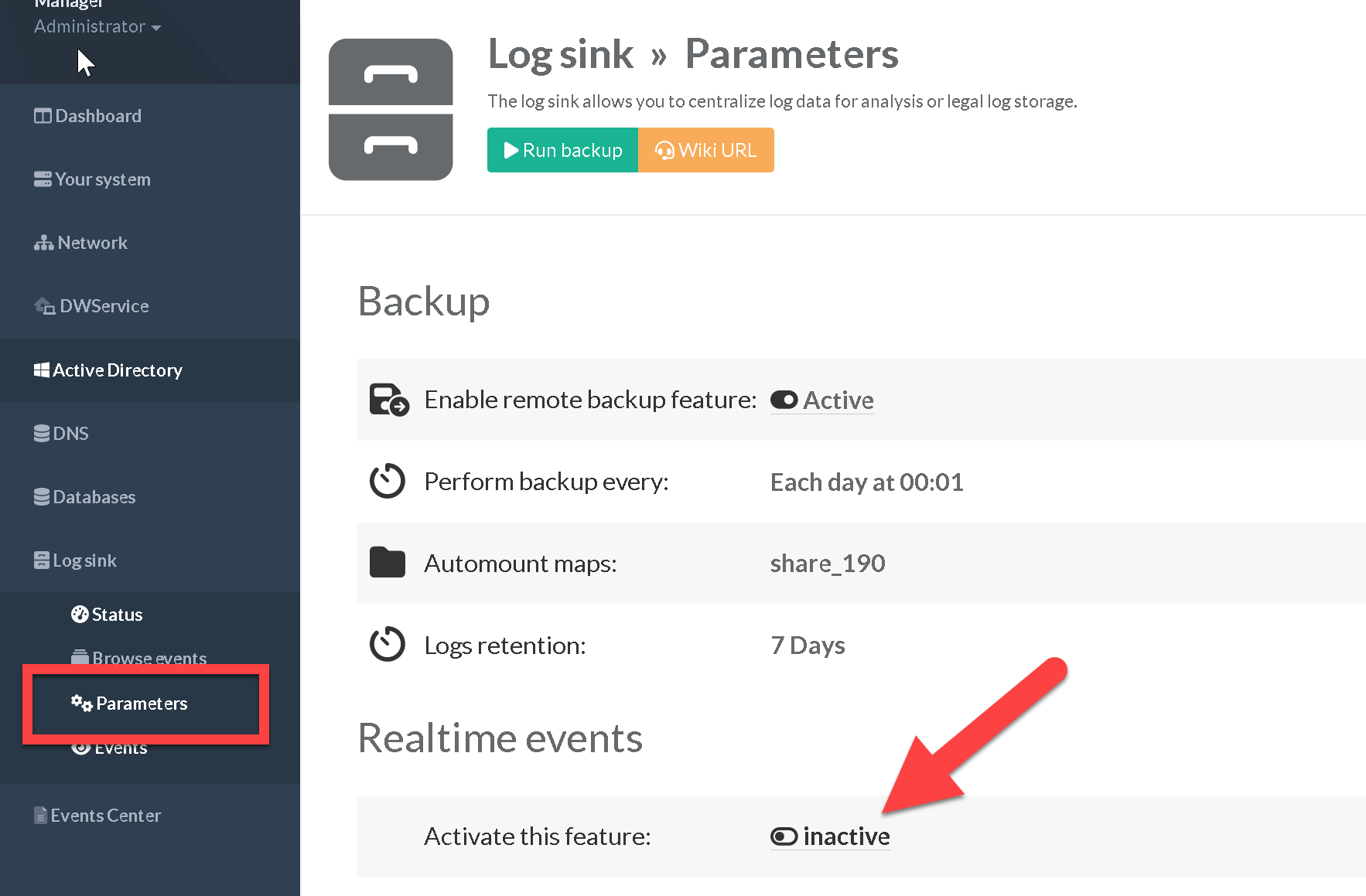Open Parameters in the Log sink submenu
This screenshot has width=1366, height=896.
(141, 704)
